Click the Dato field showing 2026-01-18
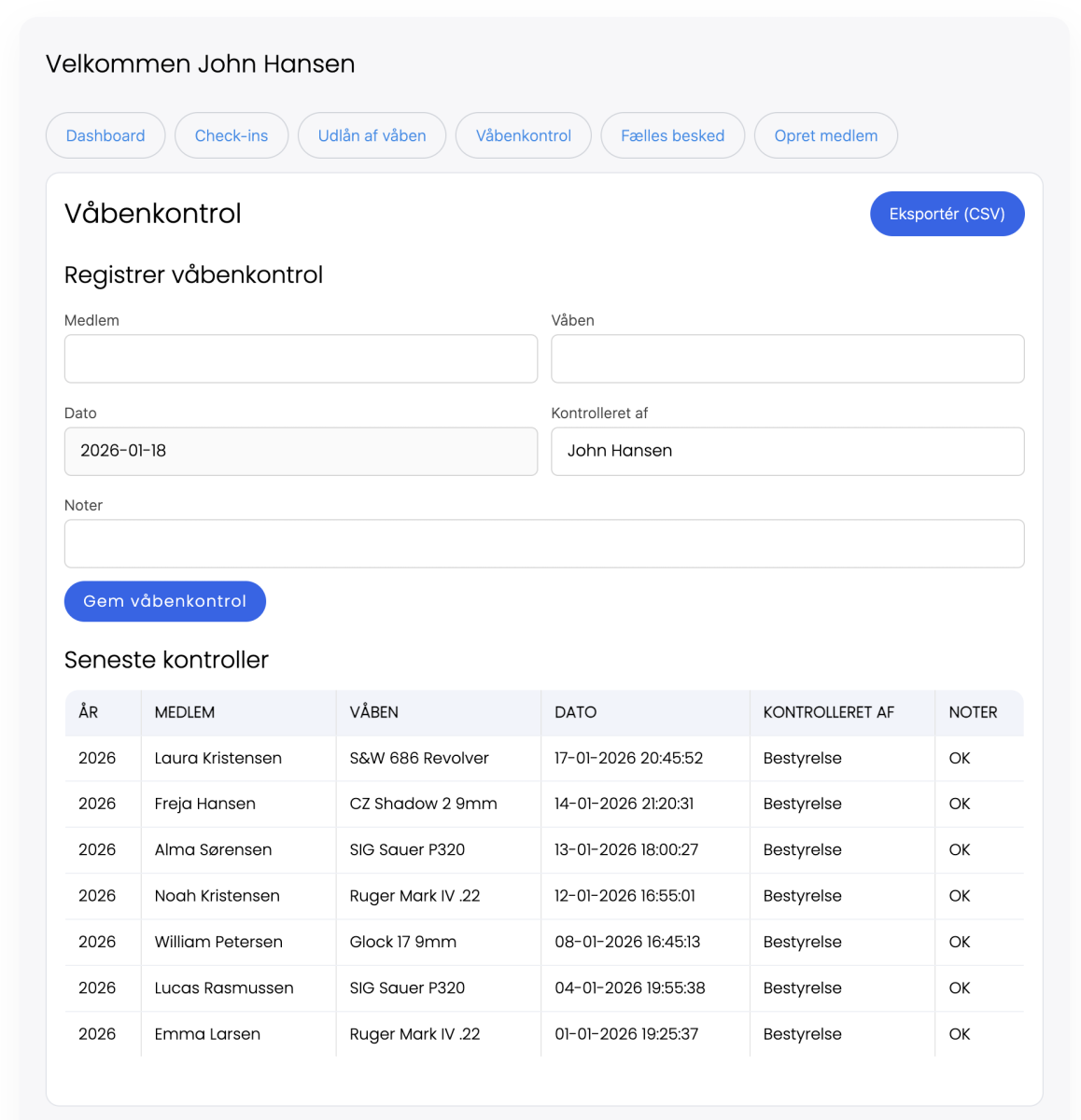The width and height of the screenshot is (1081, 1120). [301, 452]
